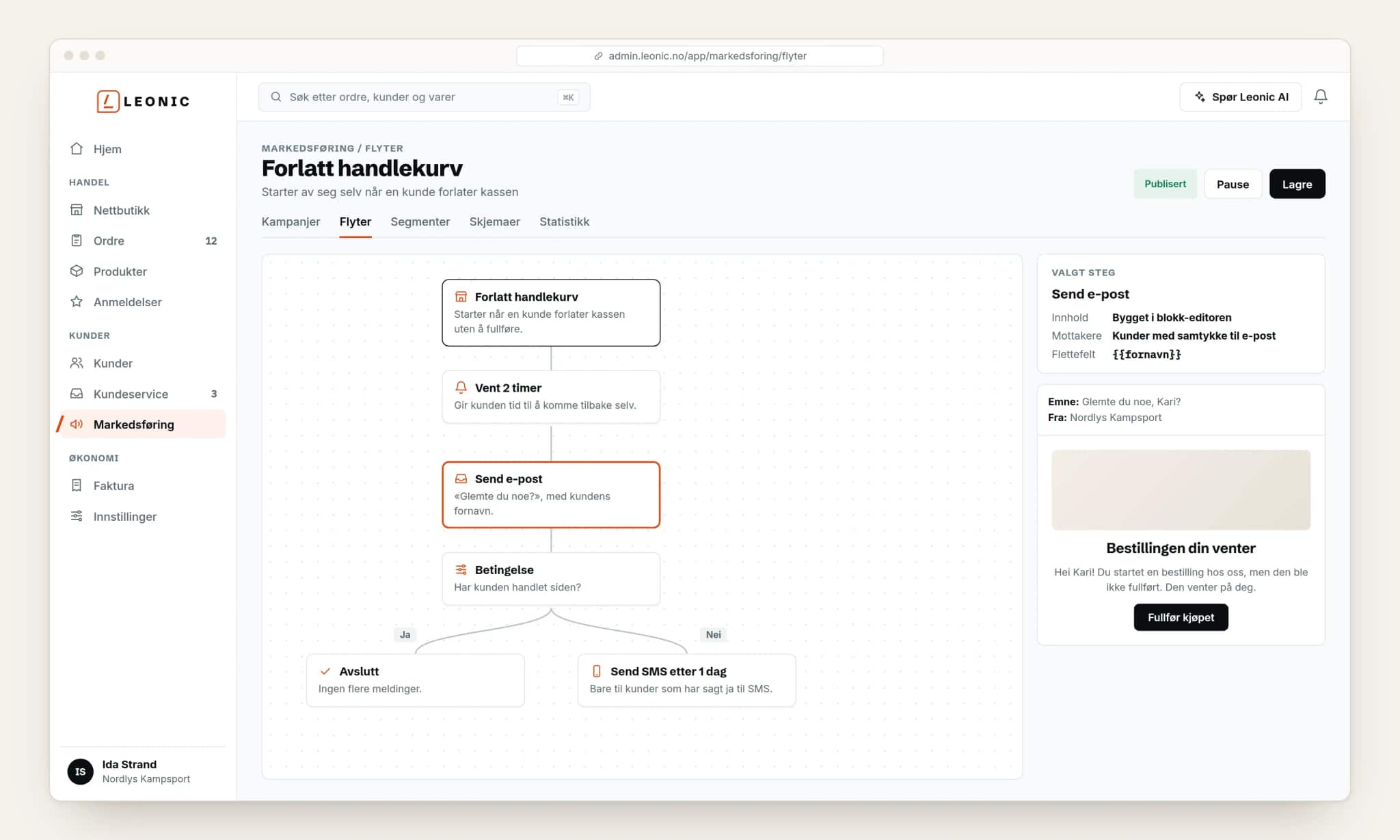Screen dimensions: 1400x840
Task: Click the phone icon in Send SMS node
Action: (597, 671)
